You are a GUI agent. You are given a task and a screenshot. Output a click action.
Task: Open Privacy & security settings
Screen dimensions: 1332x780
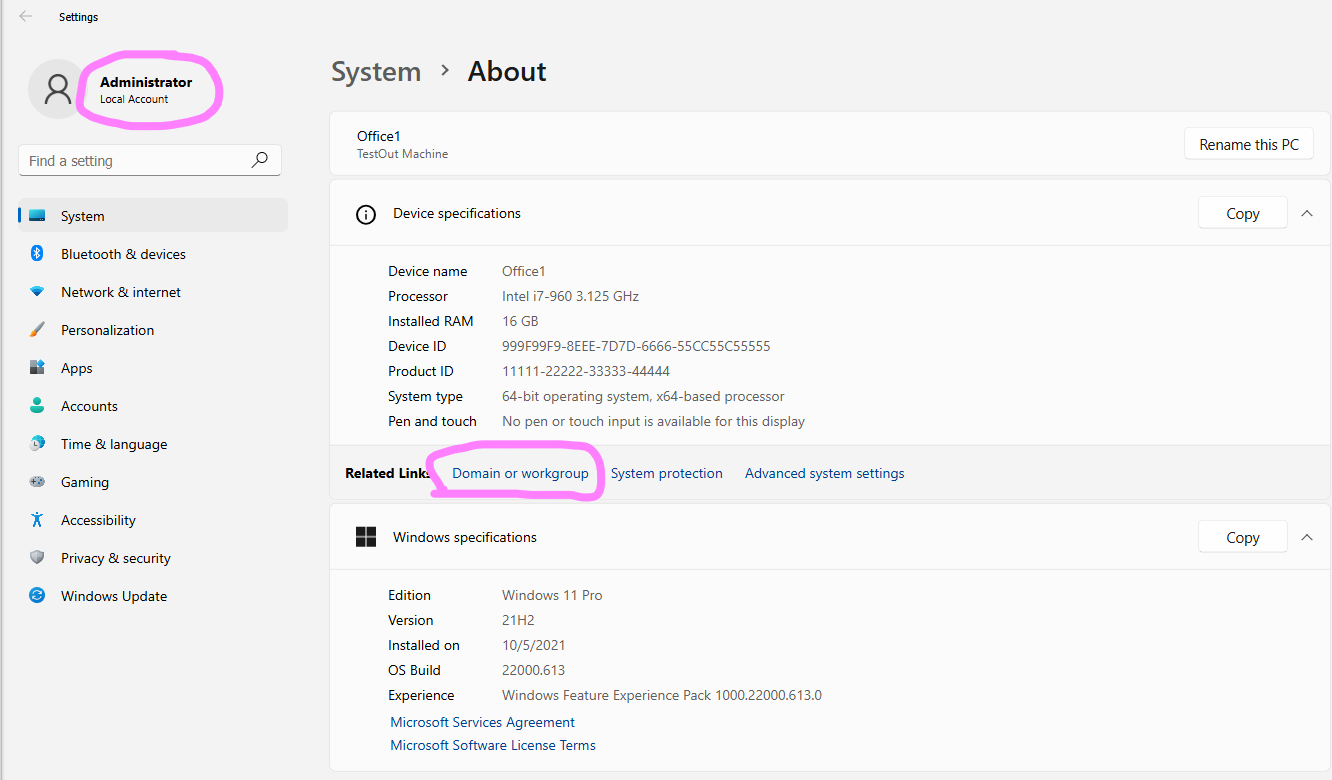tap(153, 558)
